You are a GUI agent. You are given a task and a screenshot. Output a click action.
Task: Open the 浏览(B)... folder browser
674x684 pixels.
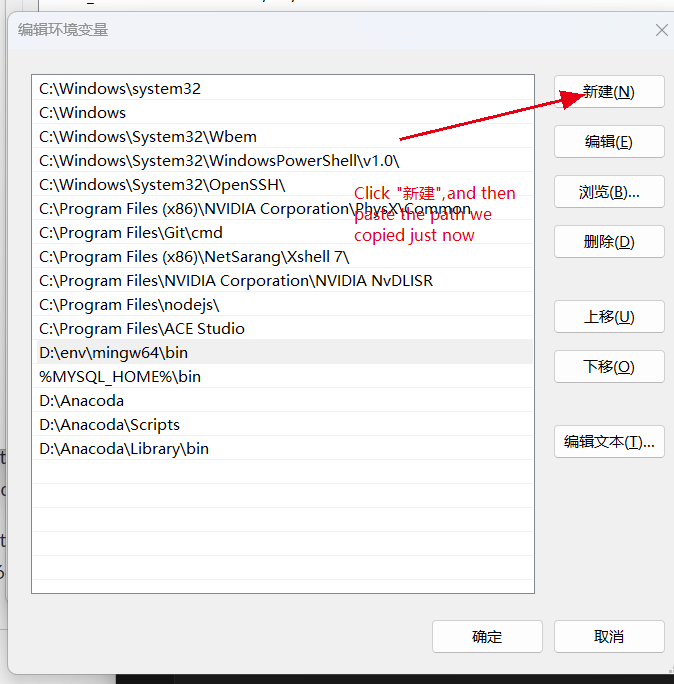609,192
